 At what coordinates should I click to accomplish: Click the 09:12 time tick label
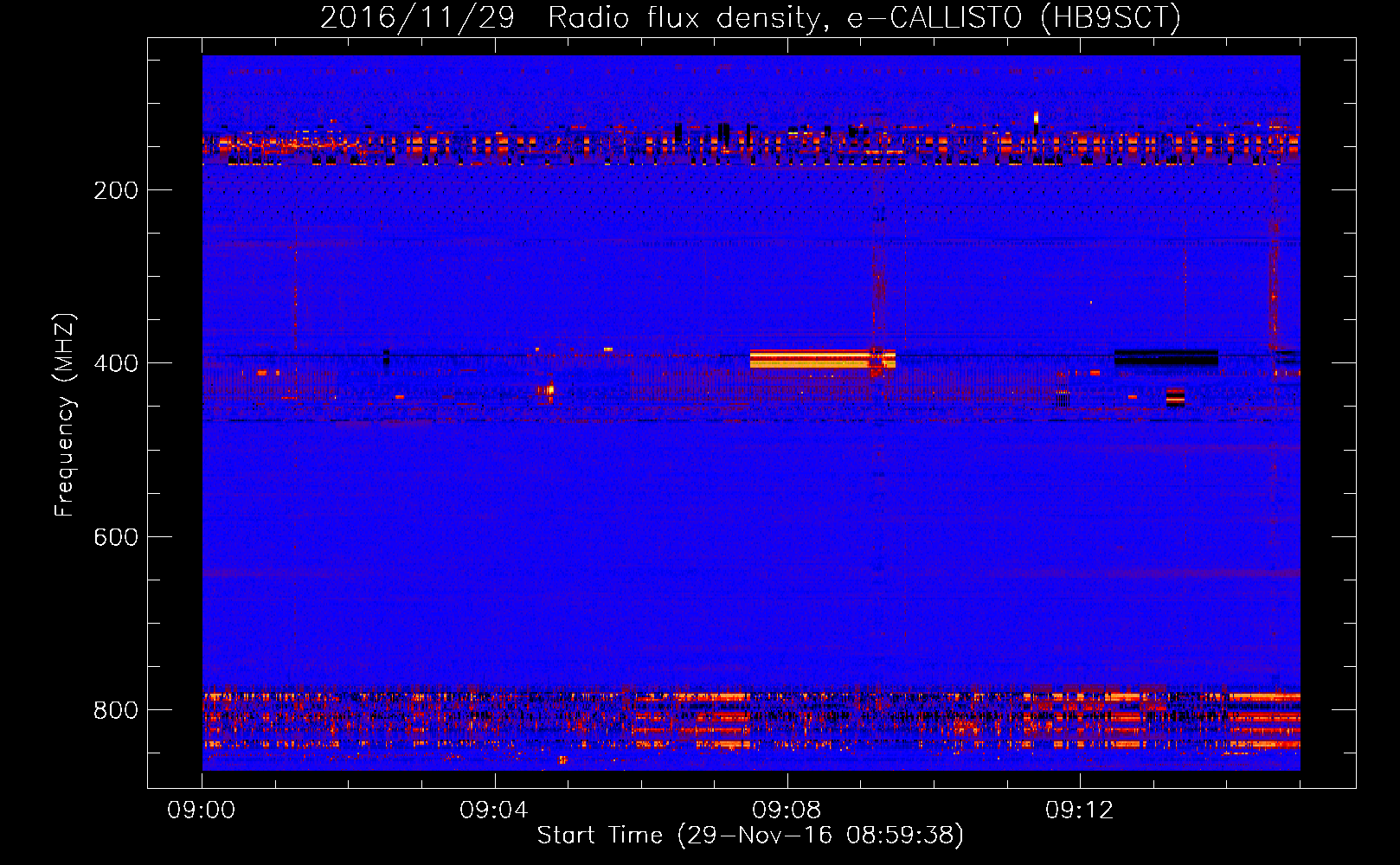point(1079,811)
